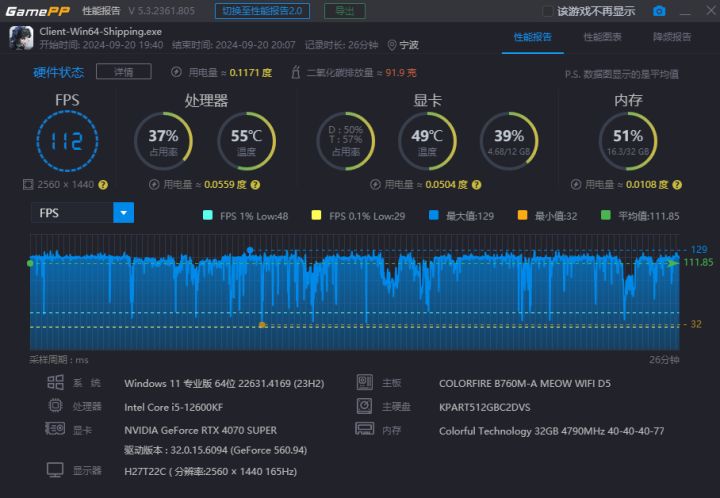Click the hard disk icon next to 主硬盘

point(365,406)
